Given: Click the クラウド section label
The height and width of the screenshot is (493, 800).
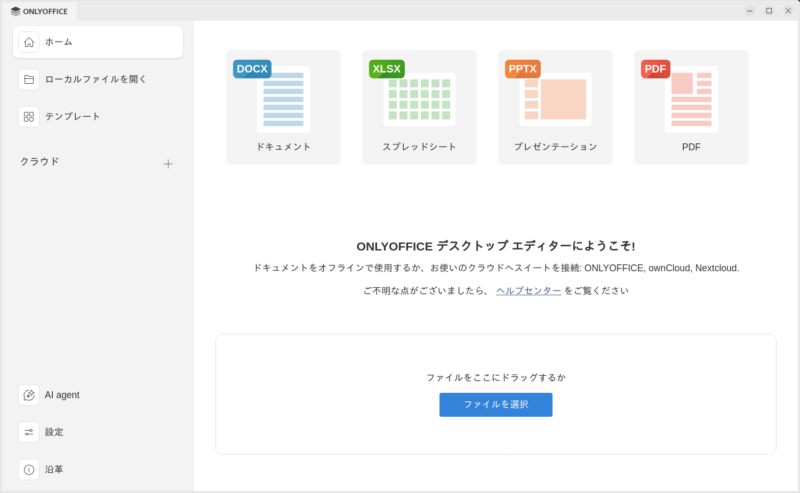Looking at the screenshot, I should pos(40,162).
